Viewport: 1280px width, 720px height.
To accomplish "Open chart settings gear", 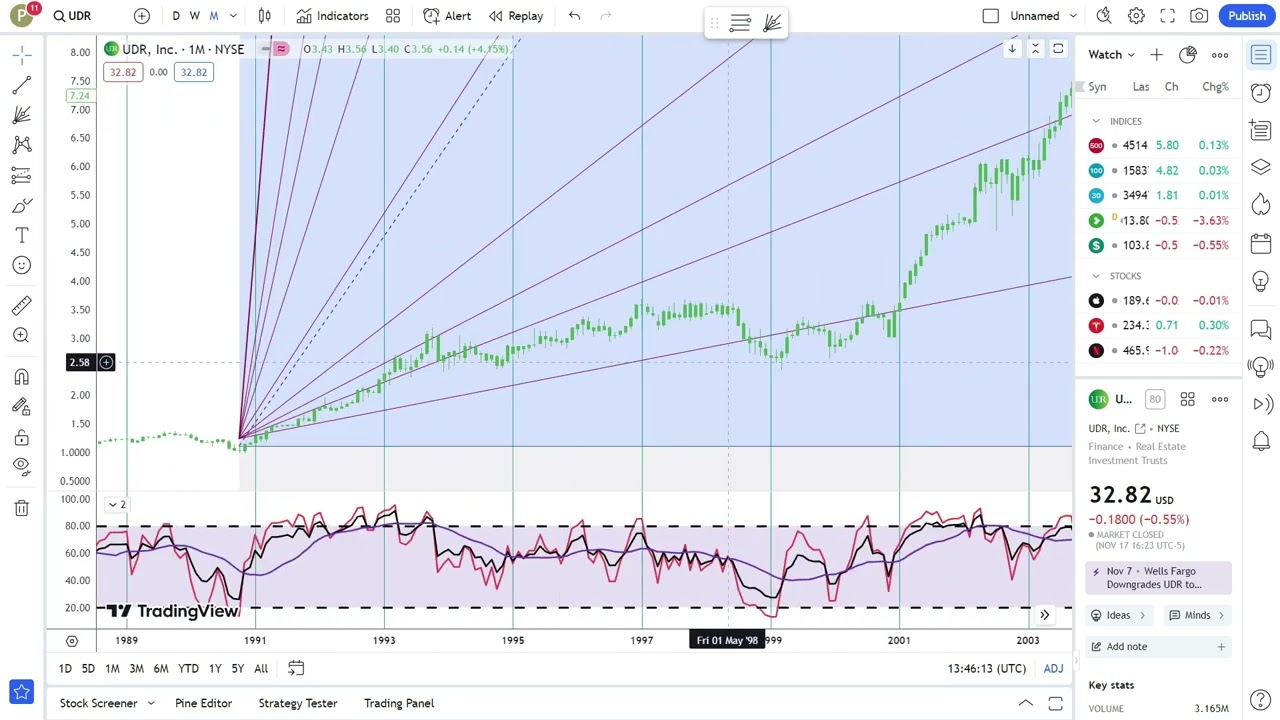I will coord(1136,16).
